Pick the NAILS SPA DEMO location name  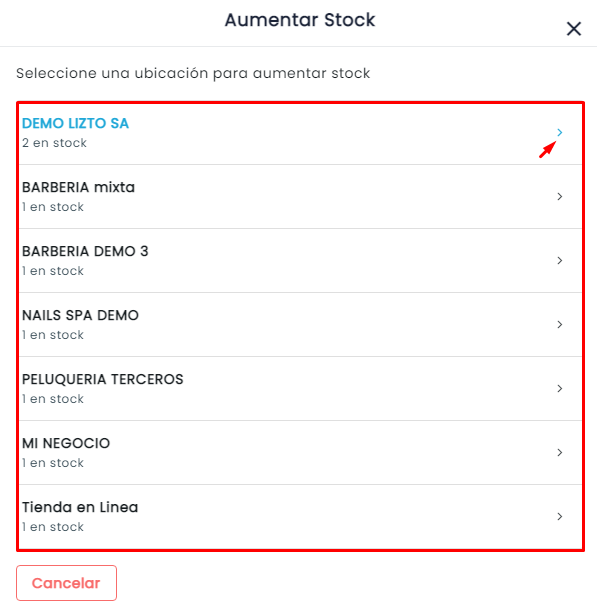point(80,315)
